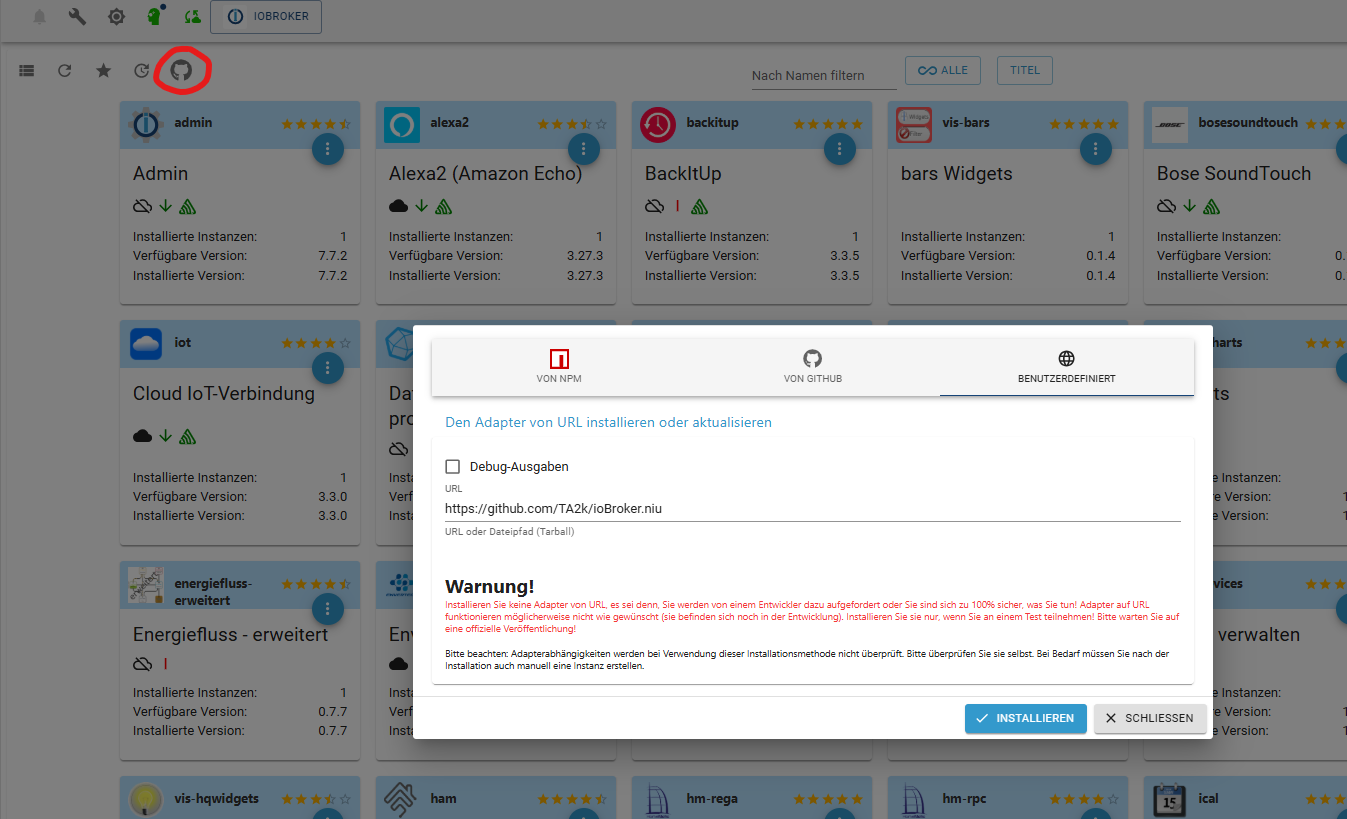Open the three-dot menu on energiefluss-erweitert card
Image resolution: width=1347 pixels, height=819 pixels.
pyautogui.click(x=328, y=609)
